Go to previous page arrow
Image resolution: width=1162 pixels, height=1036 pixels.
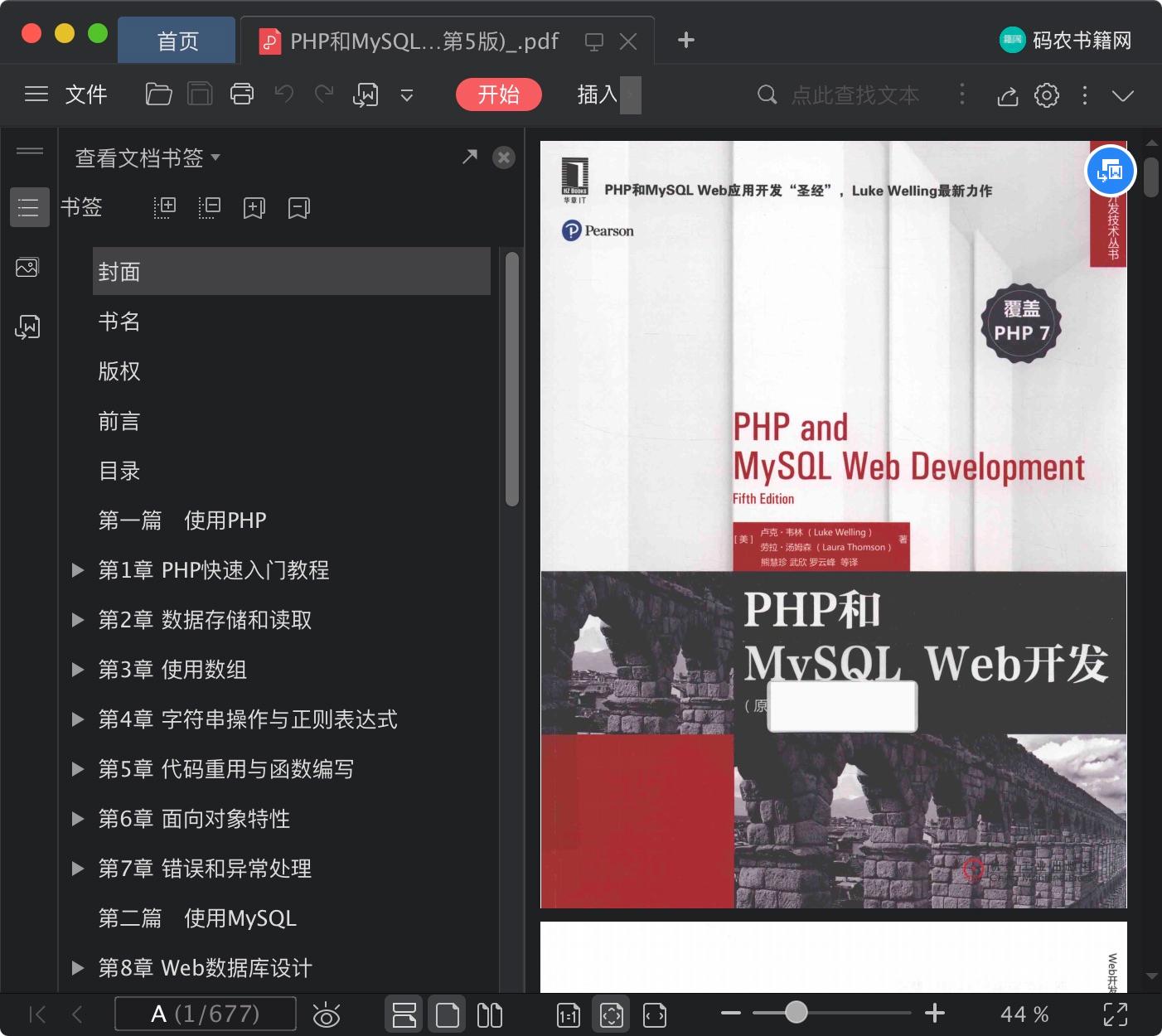[77, 1014]
